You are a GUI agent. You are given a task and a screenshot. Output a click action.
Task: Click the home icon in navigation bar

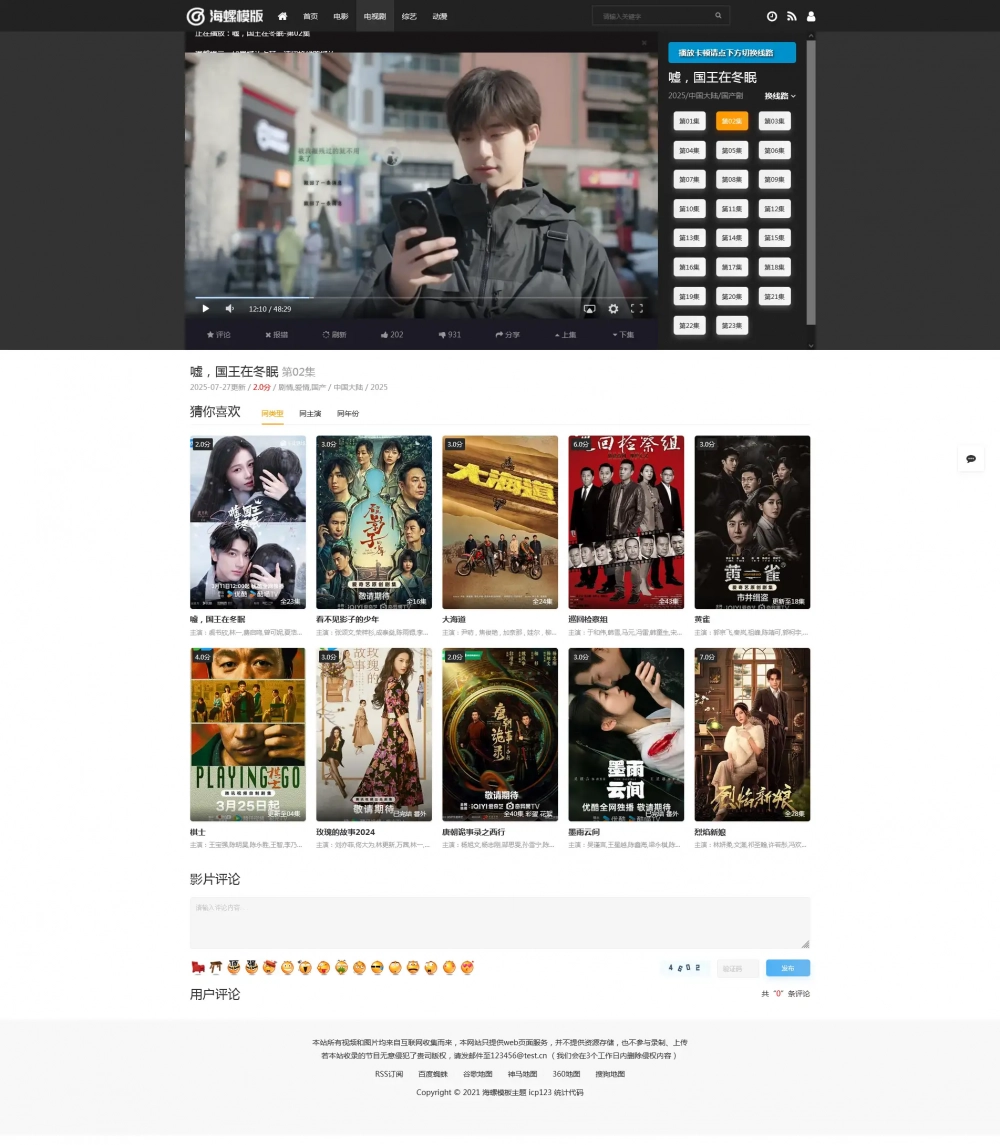point(282,16)
